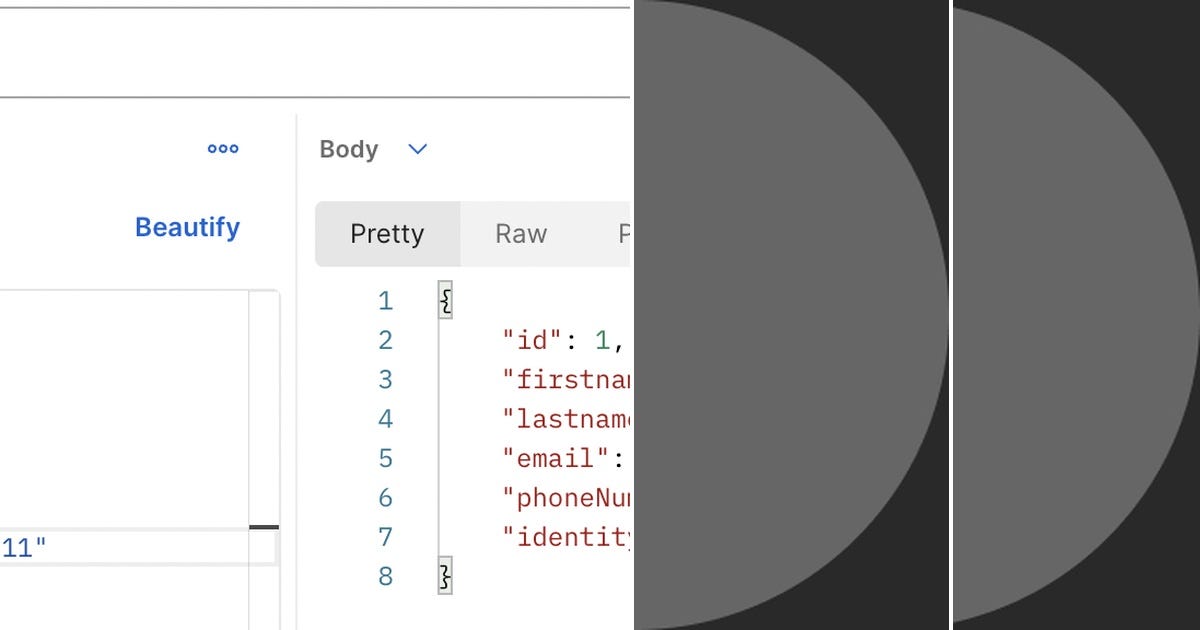Switch to the Raw response tab

pyautogui.click(x=520, y=234)
